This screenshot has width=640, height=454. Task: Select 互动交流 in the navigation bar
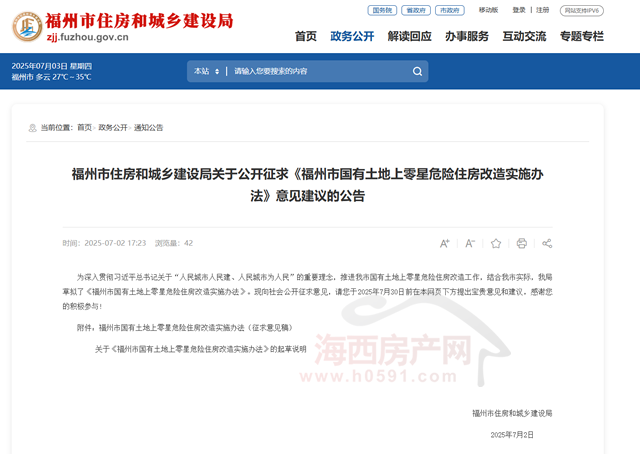pos(524,36)
